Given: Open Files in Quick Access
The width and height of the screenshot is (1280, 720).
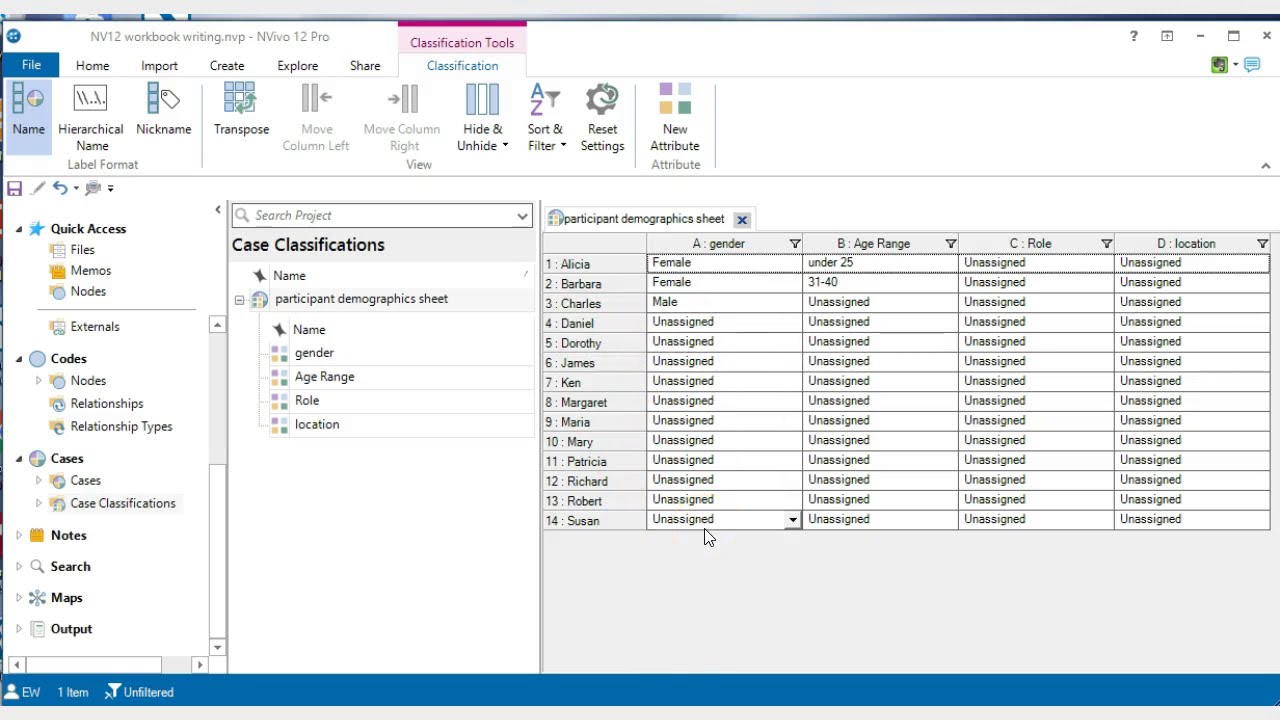Looking at the screenshot, I should coord(82,250).
